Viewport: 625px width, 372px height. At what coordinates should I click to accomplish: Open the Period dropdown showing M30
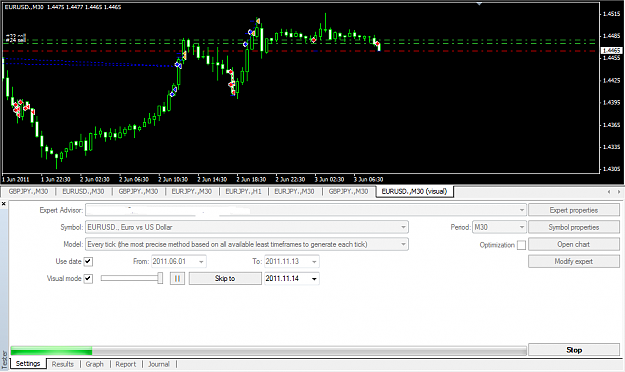[522, 227]
